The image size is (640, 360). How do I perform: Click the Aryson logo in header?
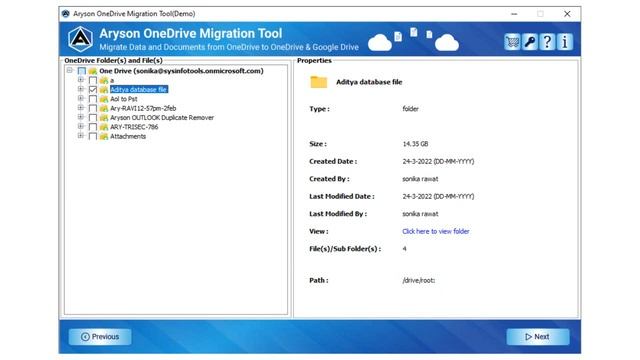tap(80, 39)
